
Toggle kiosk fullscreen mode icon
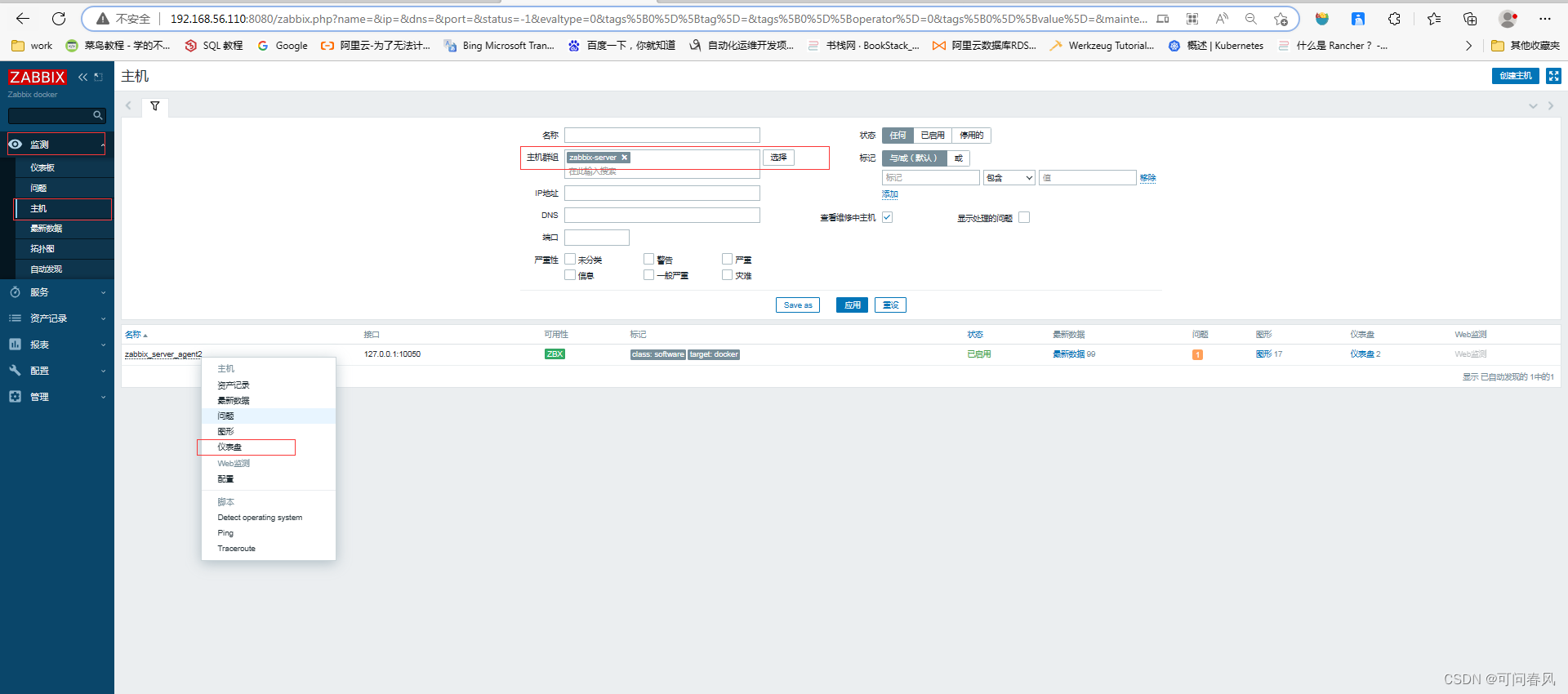tap(1553, 76)
